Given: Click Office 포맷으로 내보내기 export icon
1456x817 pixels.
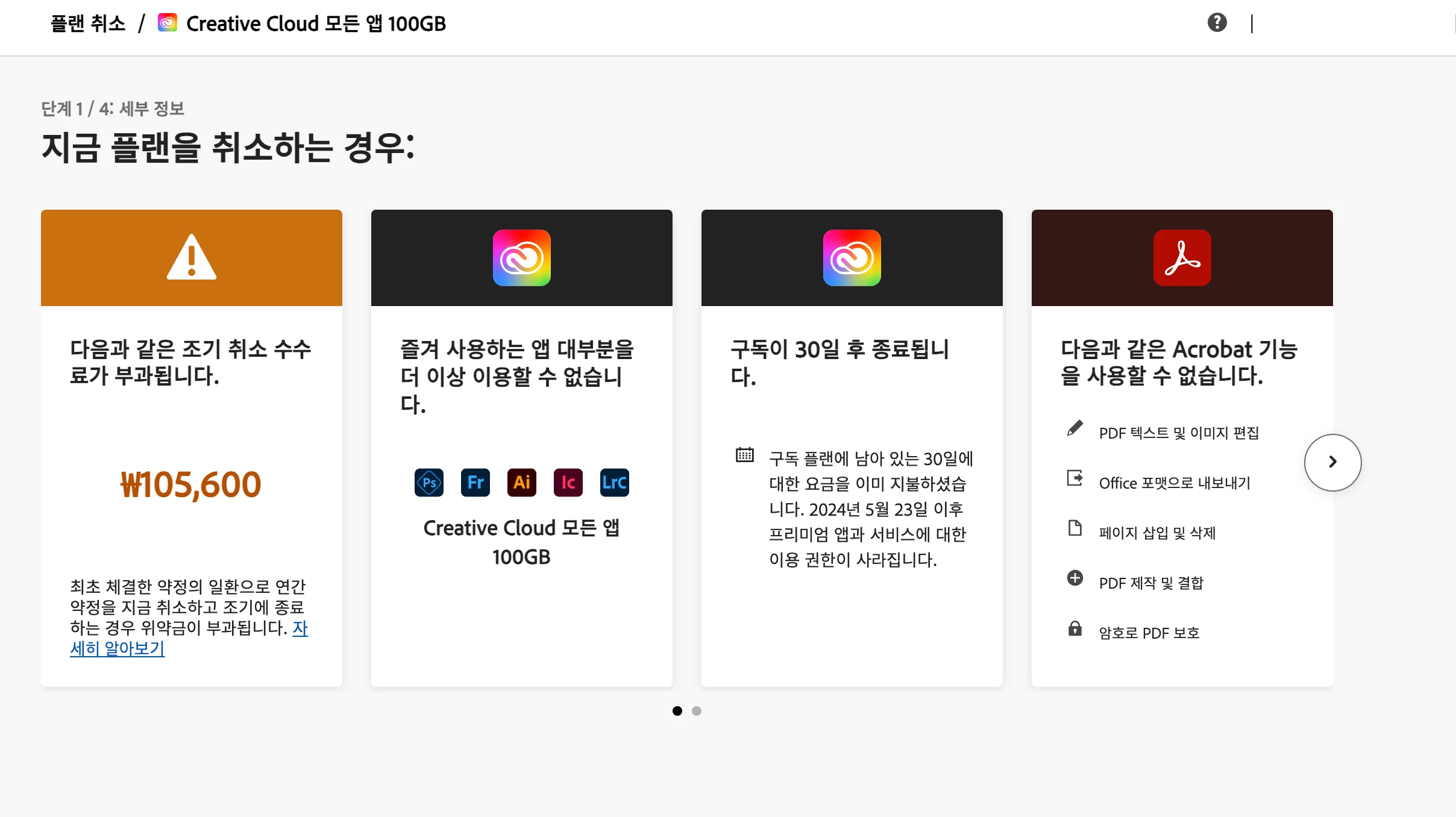Looking at the screenshot, I should tap(1075, 478).
